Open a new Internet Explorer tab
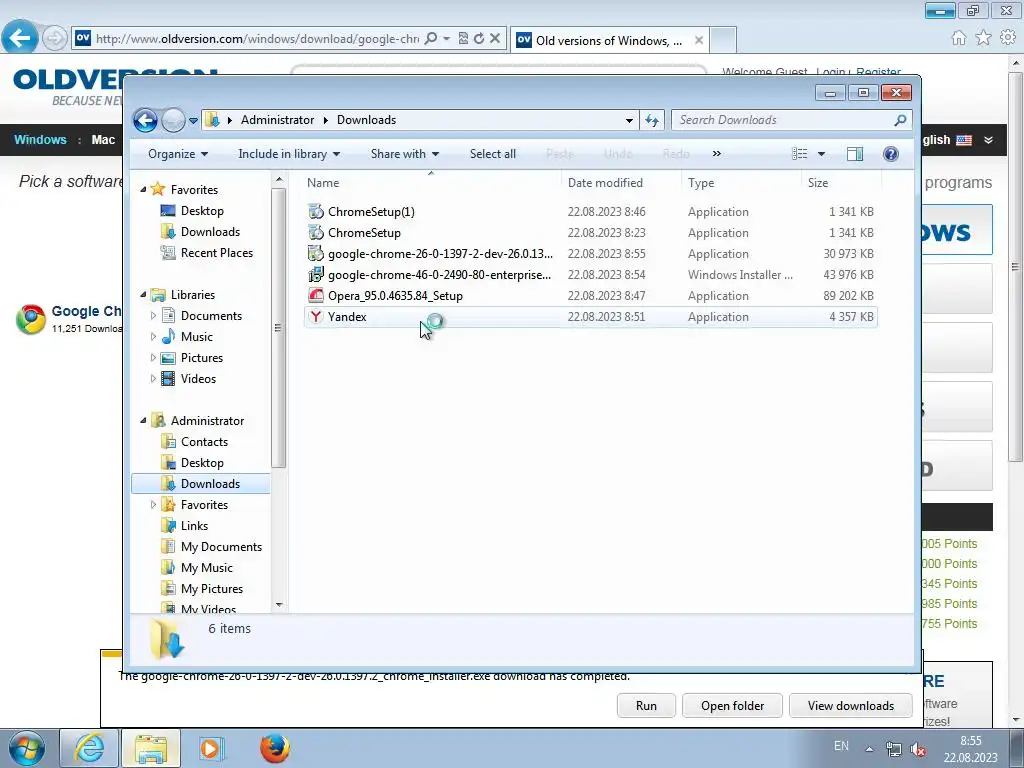 pyautogui.click(x=723, y=40)
